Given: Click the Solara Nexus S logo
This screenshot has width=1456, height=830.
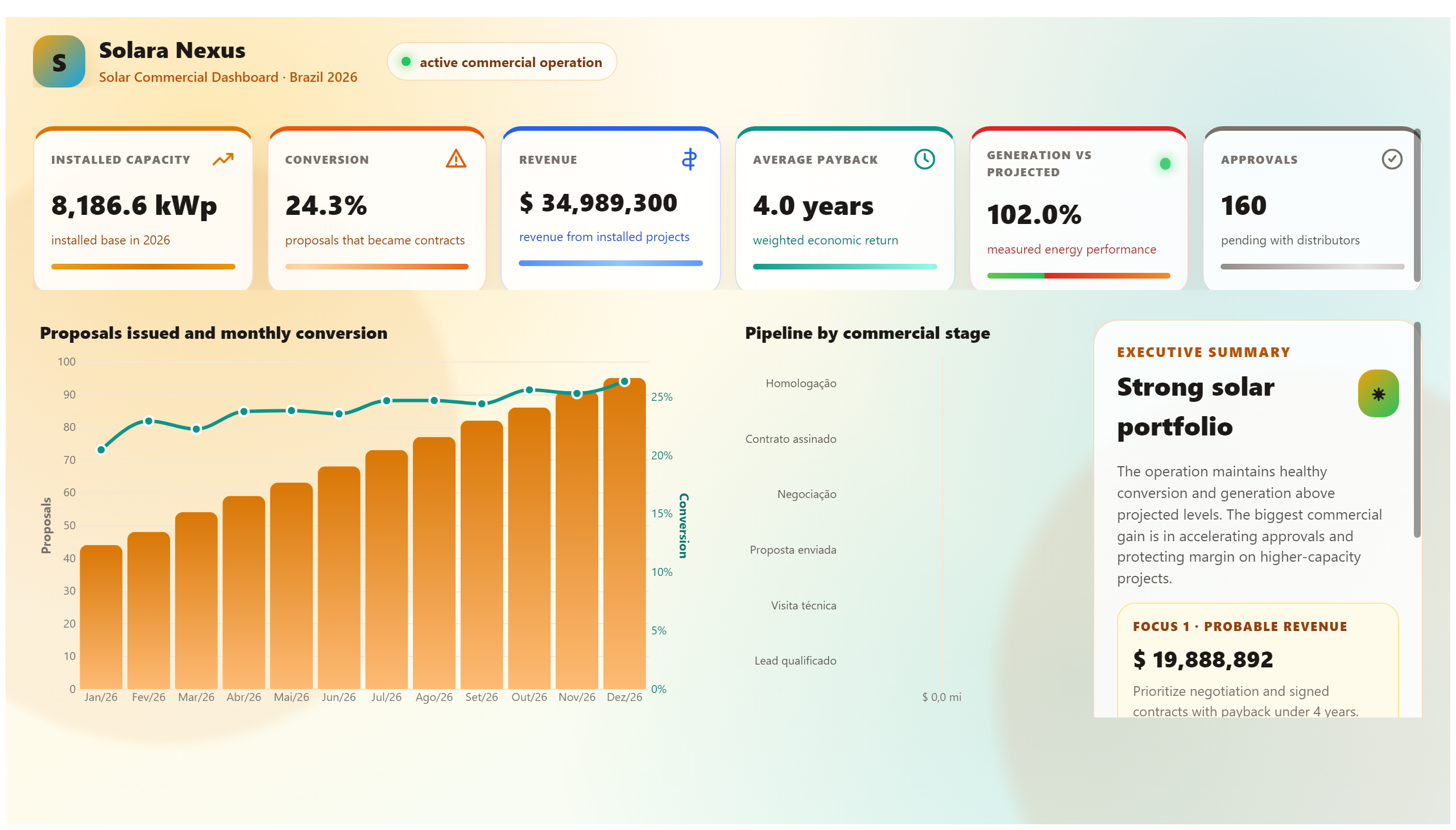Looking at the screenshot, I should coord(59,61).
